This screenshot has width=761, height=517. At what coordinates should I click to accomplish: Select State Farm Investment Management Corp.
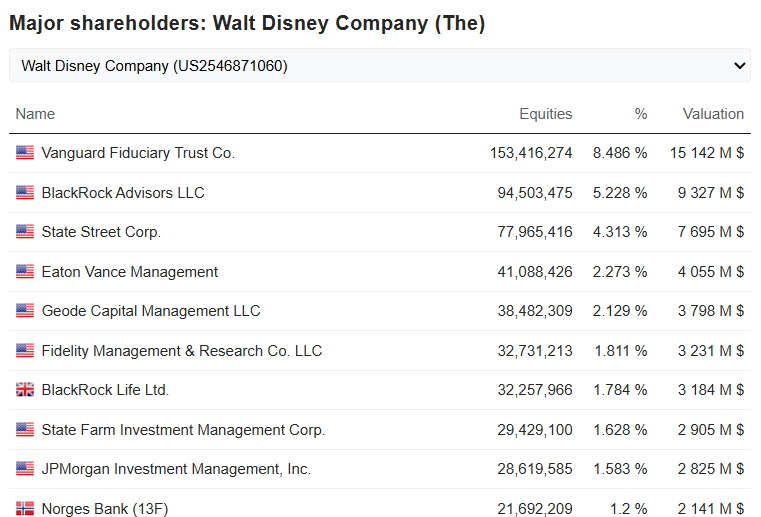(x=183, y=430)
